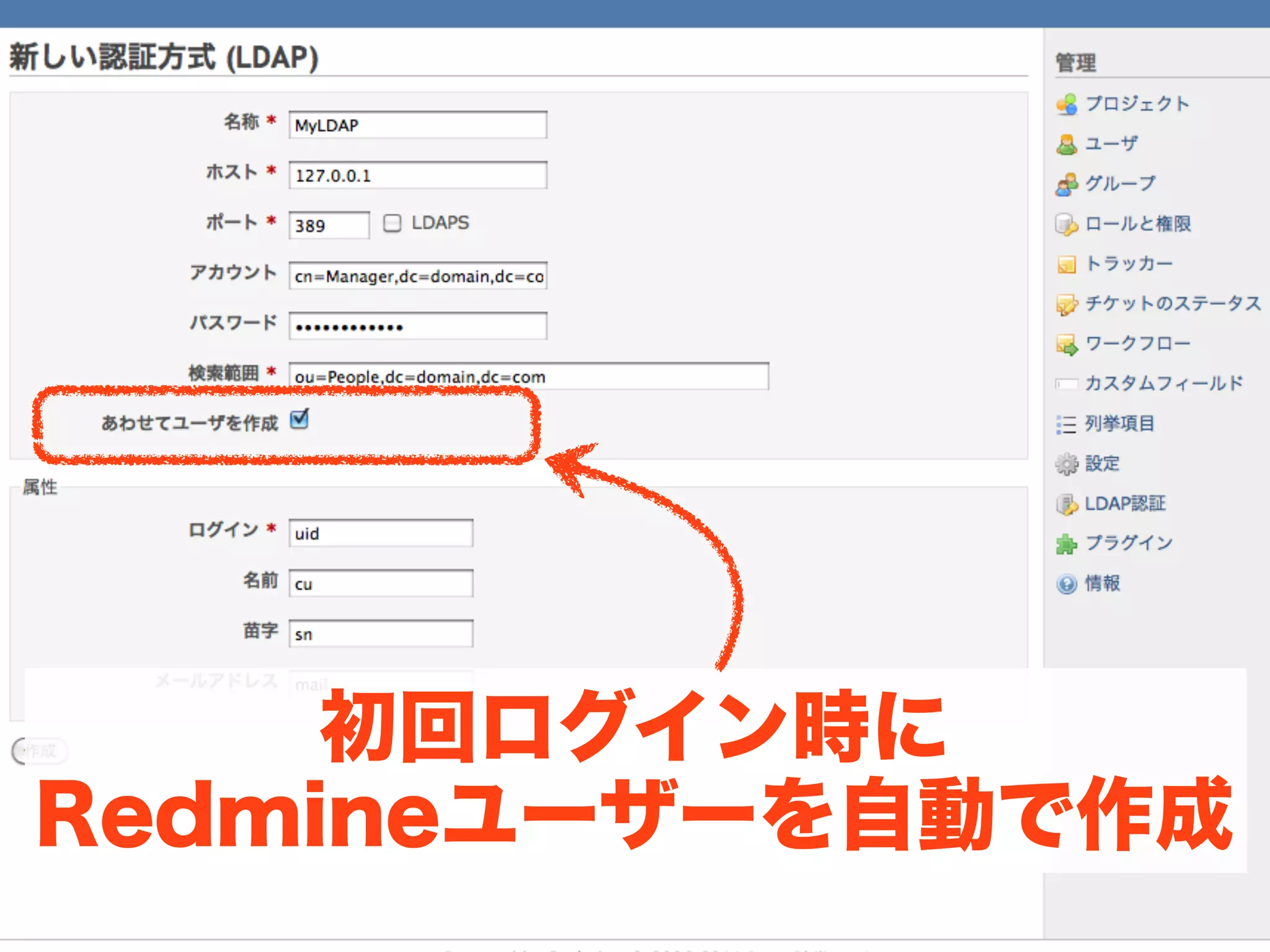Click the 苗字 attribute field with sn
The height and width of the screenshot is (952, 1270).
[x=381, y=633]
